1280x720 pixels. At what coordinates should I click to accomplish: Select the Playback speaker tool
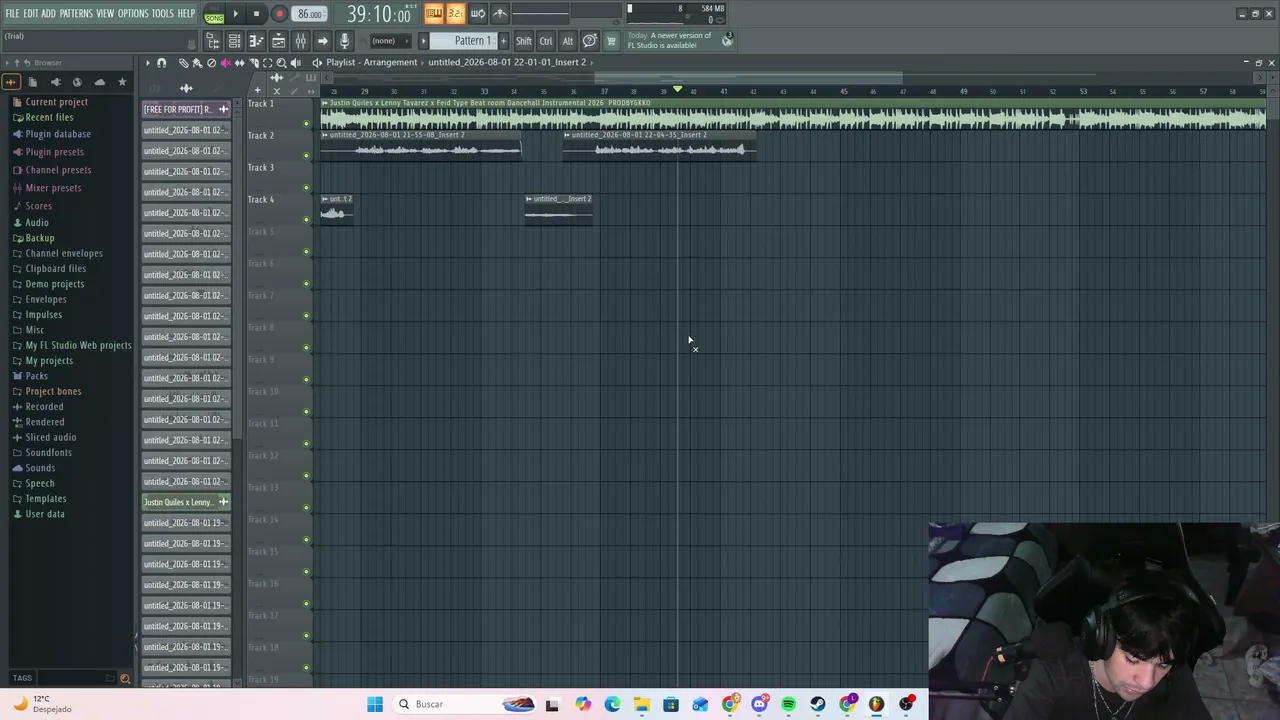(x=295, y=63)
